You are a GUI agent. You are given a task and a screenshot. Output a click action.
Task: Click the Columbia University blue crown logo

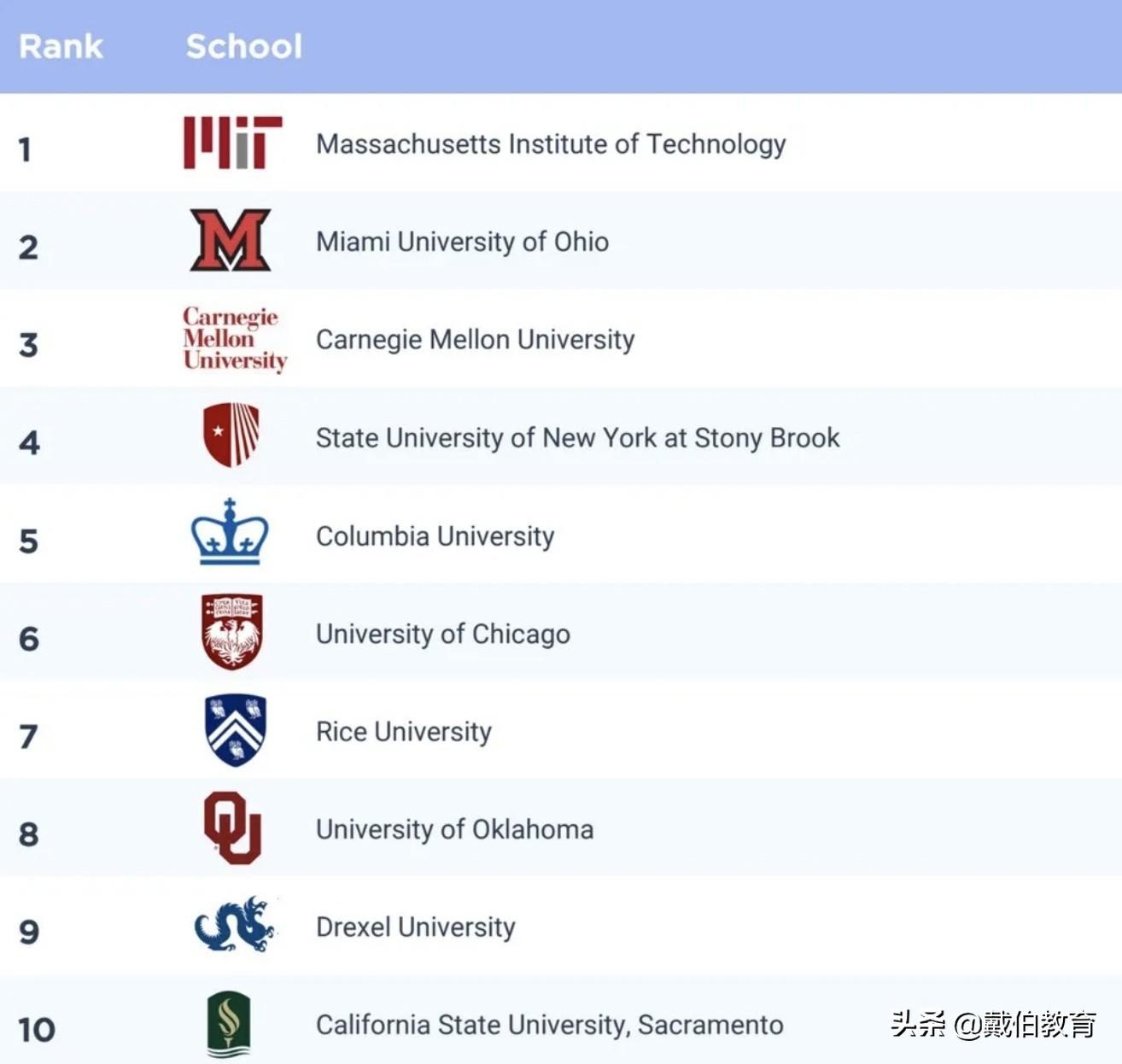[230, 533]
